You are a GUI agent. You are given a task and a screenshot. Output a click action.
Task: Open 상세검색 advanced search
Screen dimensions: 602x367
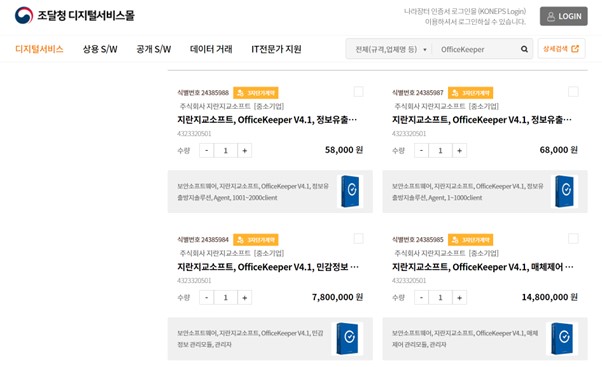(561, 49)
